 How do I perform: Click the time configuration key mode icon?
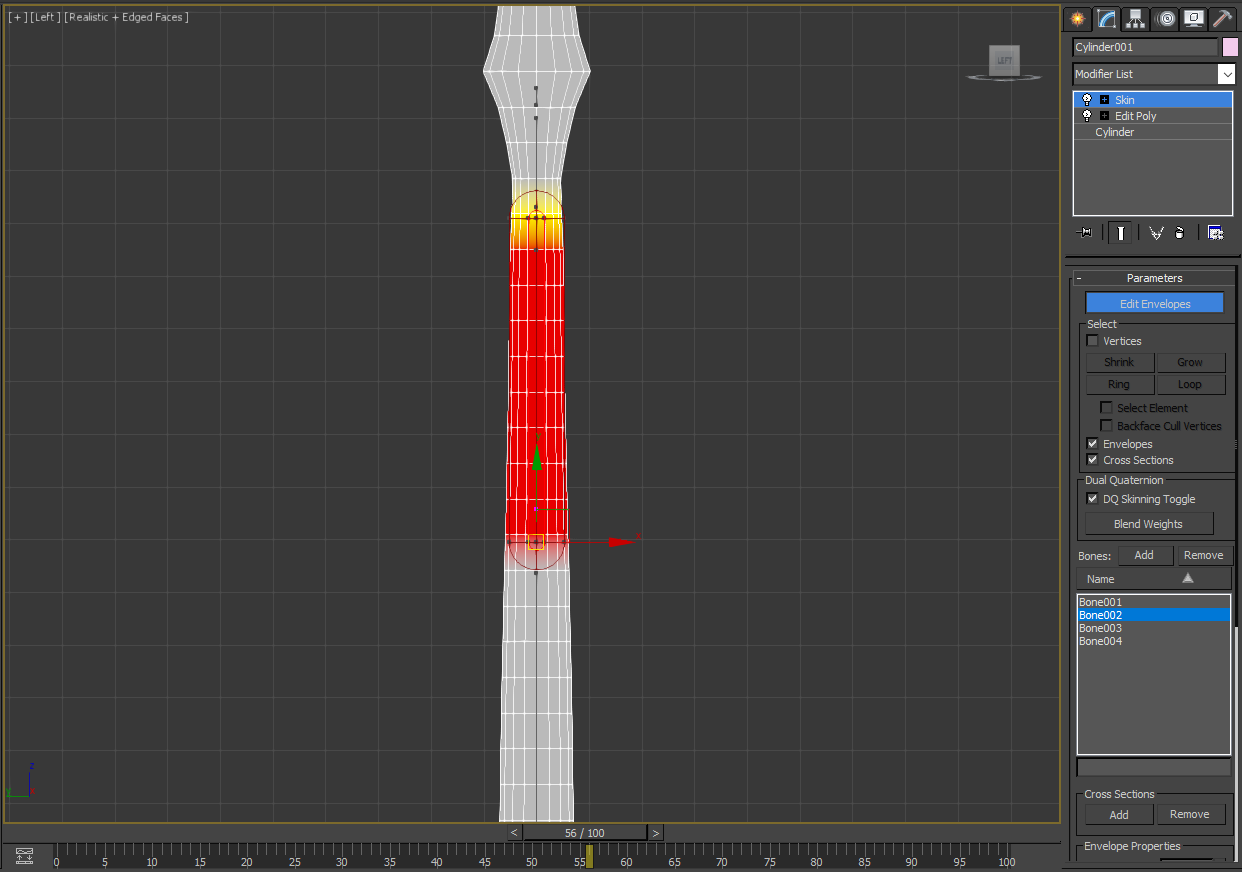25,856
